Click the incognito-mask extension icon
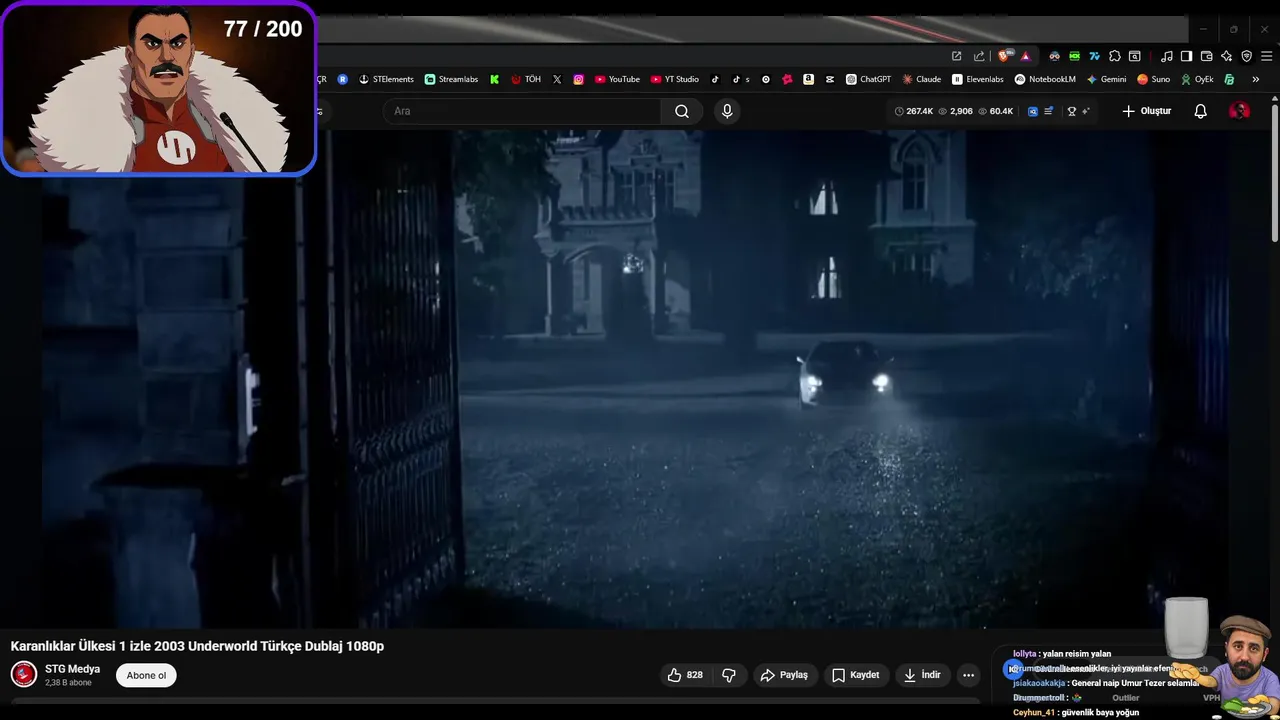Viewport: 1280px width, 720px height. [1054, 56]
